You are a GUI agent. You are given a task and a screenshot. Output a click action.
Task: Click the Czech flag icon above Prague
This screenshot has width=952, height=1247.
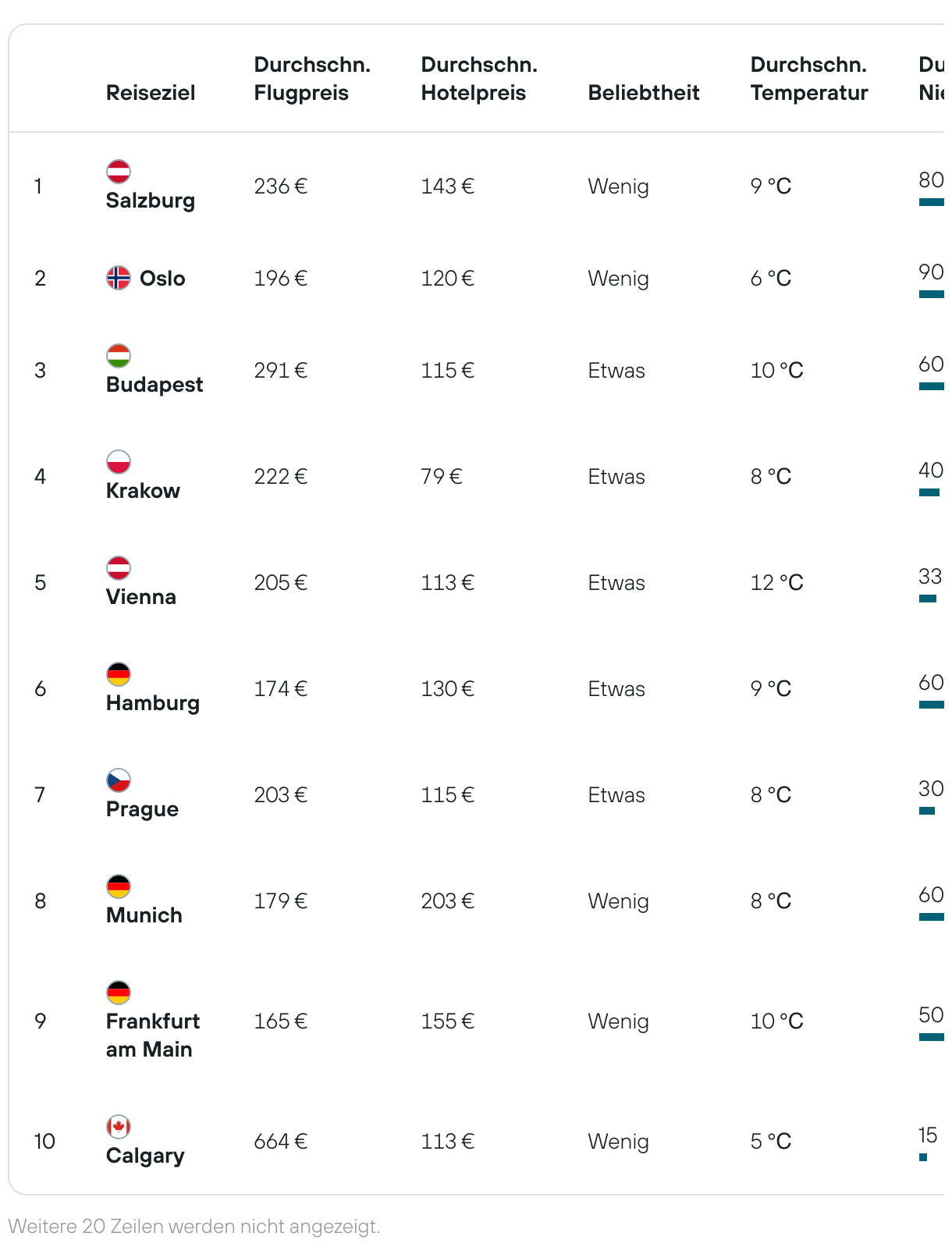point(119,780)
